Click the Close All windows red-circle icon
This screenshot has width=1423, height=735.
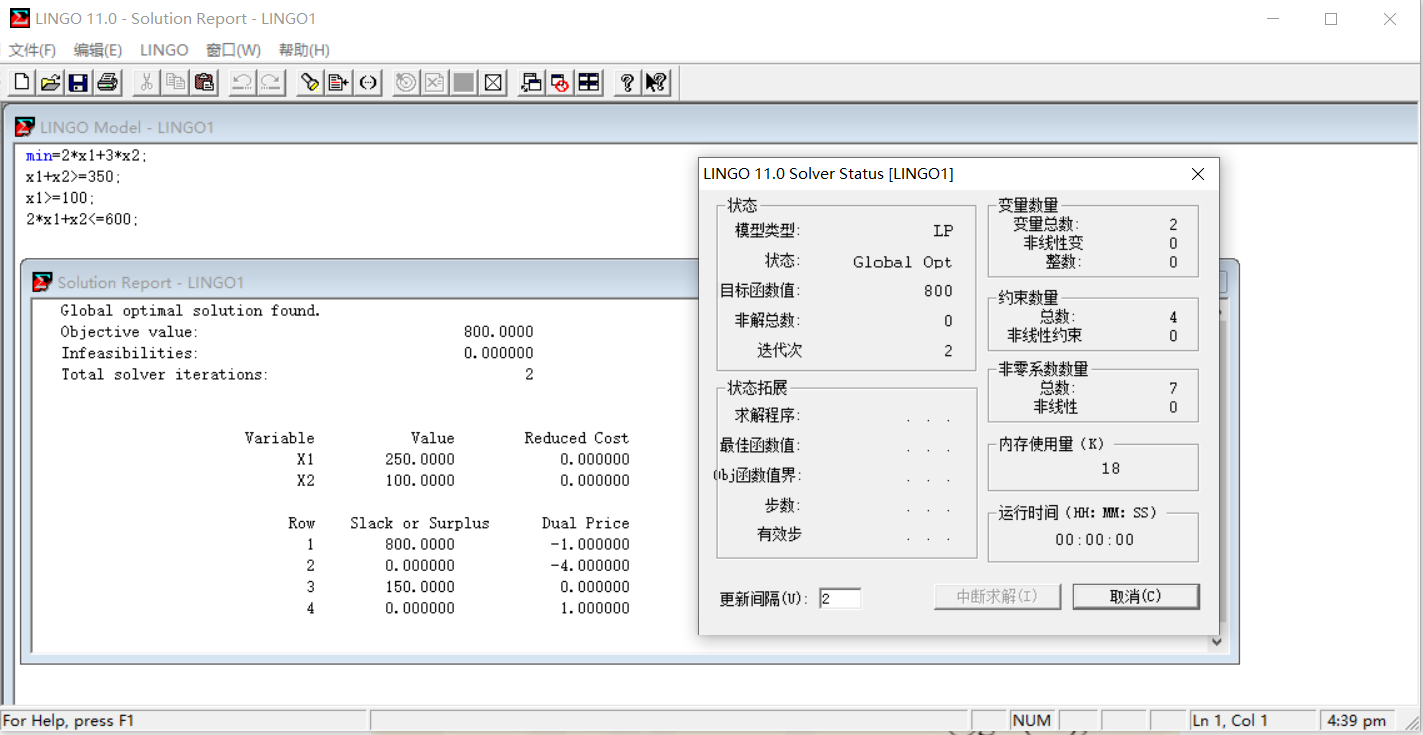click(560, 83)
